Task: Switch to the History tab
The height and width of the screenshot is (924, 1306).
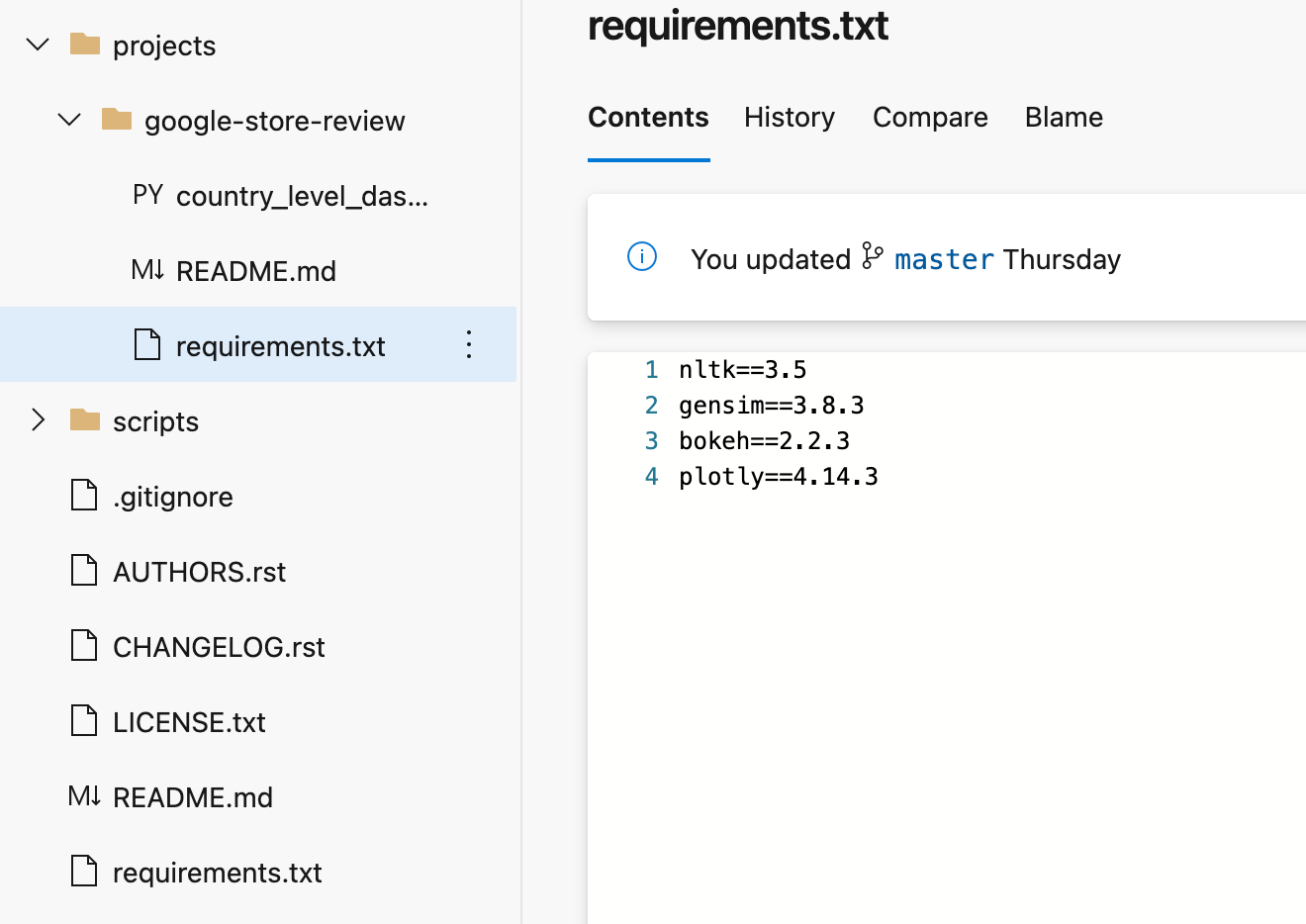Action: coord(790,118)
